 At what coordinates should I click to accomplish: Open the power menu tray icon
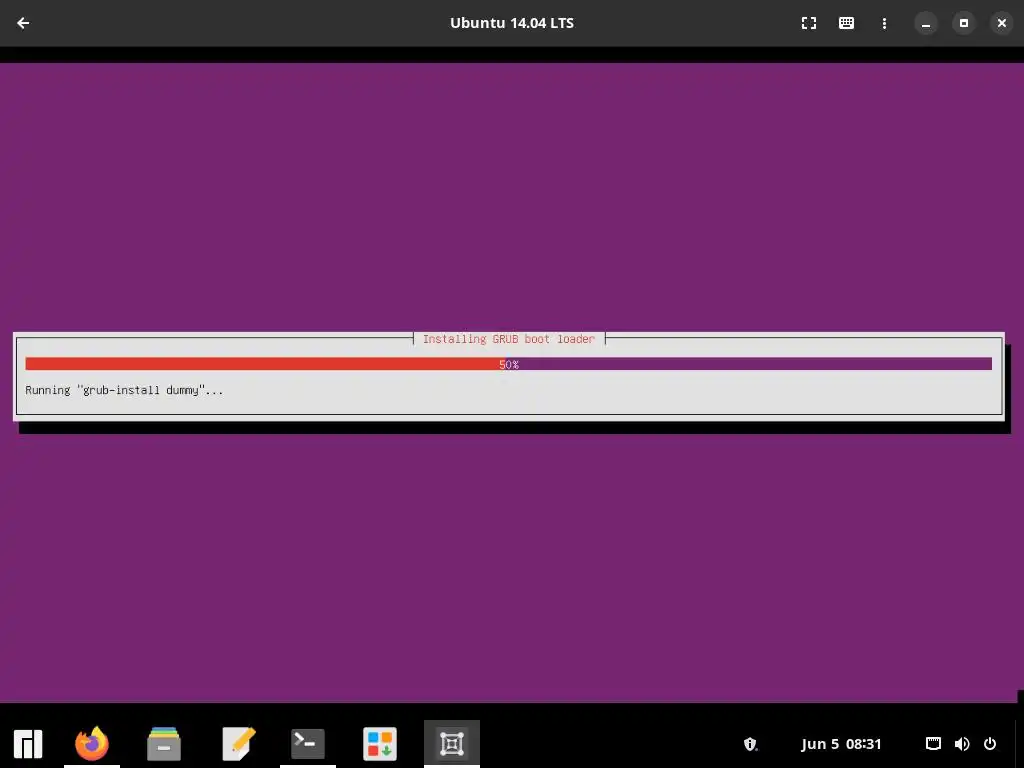click(989, 744)
